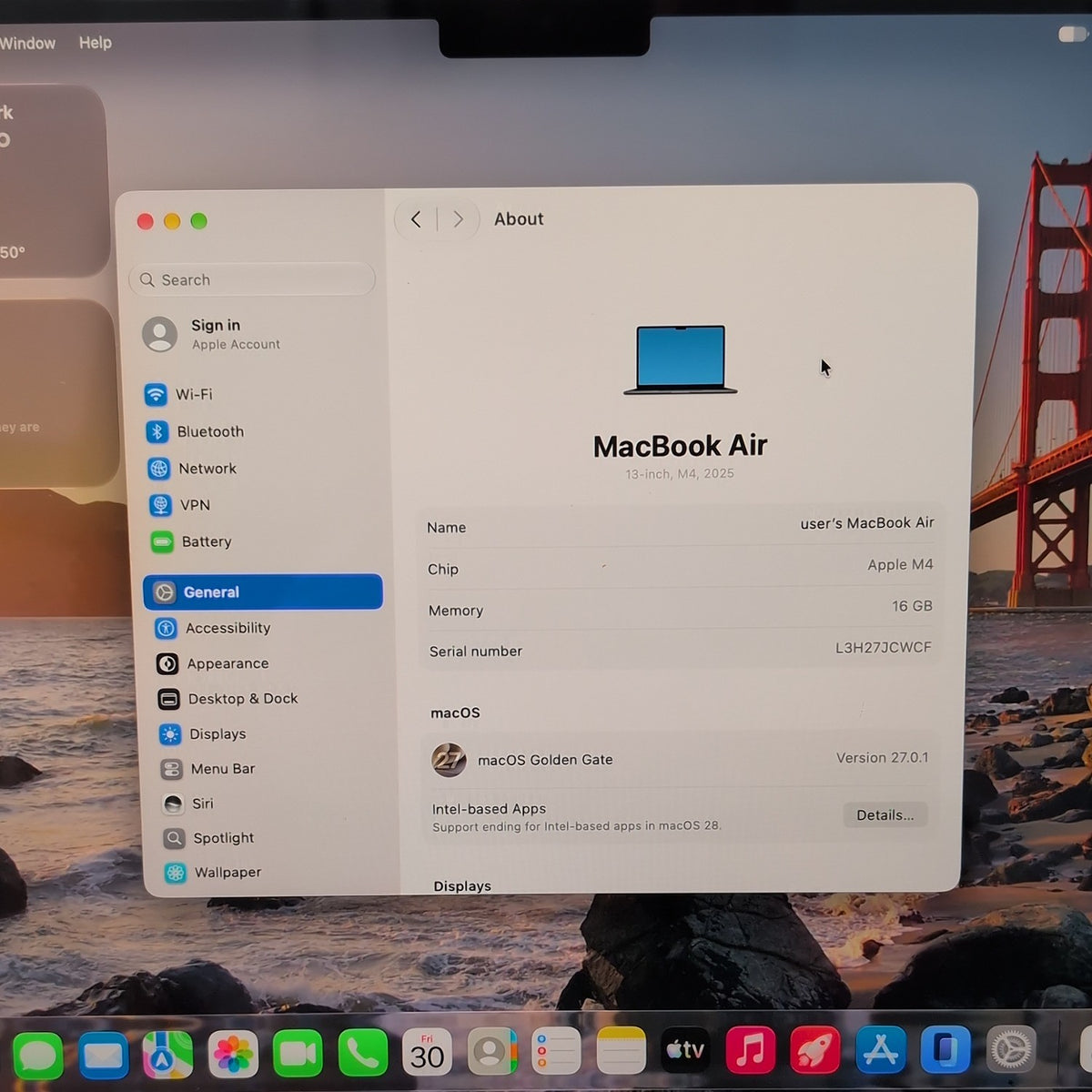The width and height of the screenshot is (1092, 1092).
Task: Select Wallpaper in the sidebar
Action: (x=213, y=873)
